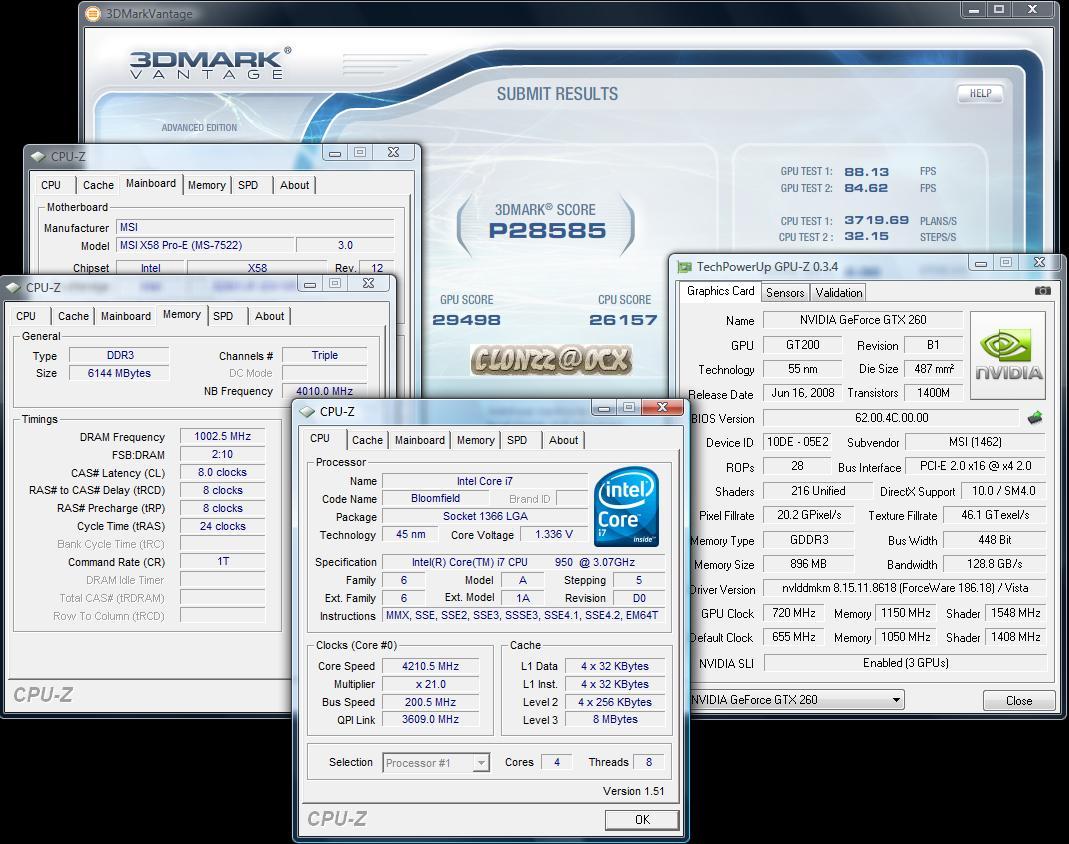Open the Processor #1 selection dropdown
The height and width of the screenshot is (844, 1069).
[481, 763]
